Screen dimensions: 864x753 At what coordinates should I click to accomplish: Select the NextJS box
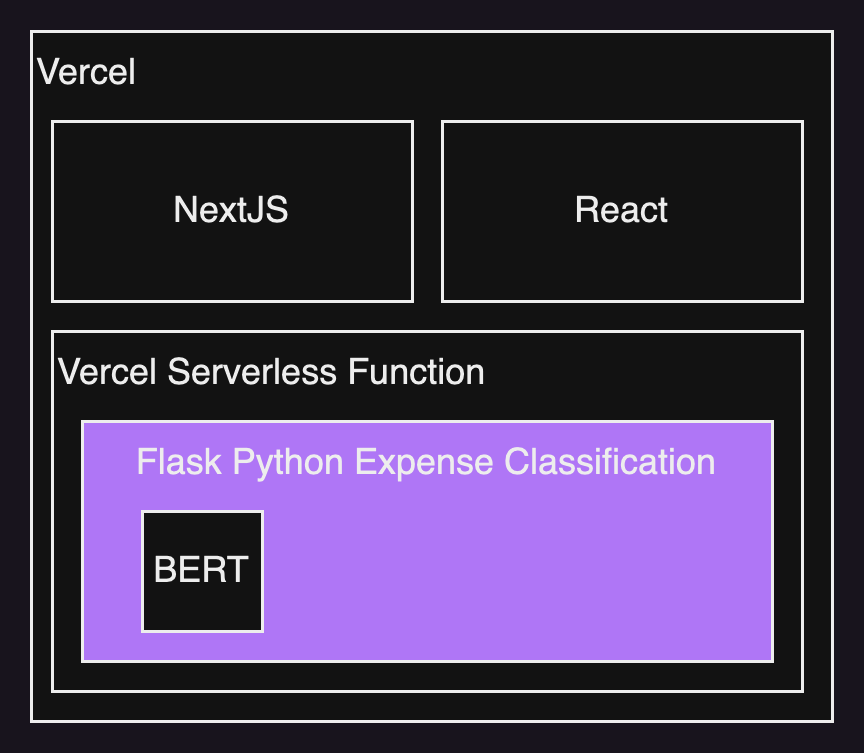coord(232,212)
